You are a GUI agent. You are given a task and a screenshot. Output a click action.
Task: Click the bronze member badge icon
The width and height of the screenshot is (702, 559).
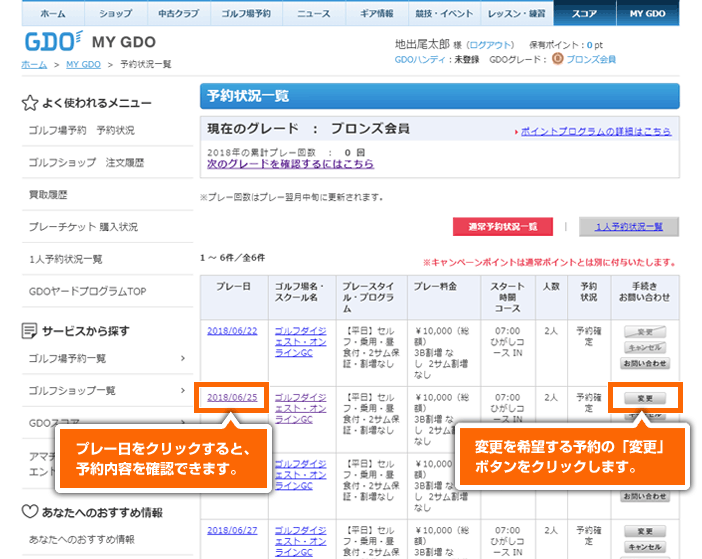click(557, 59)
